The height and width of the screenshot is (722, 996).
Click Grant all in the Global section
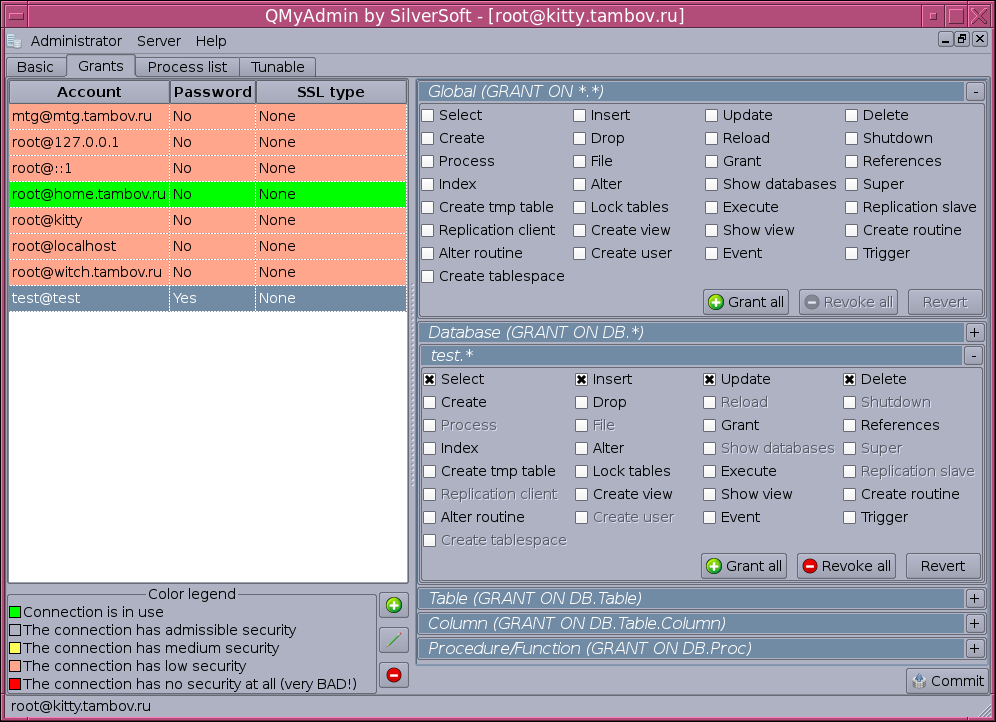click(x=746, y=302)
